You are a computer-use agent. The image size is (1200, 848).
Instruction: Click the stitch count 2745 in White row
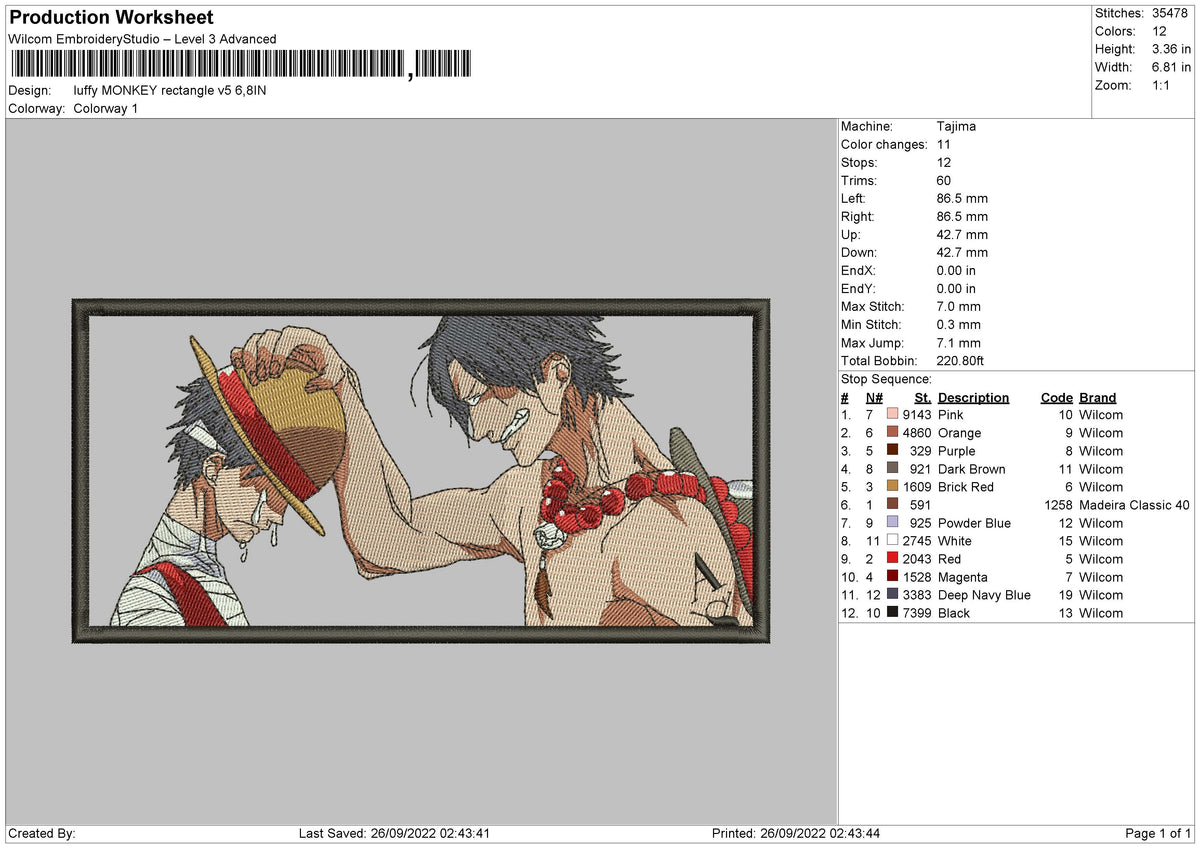click(x=917, y=541)
